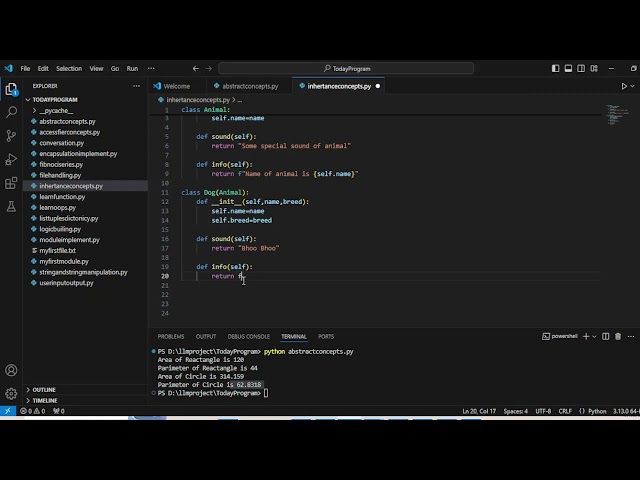Screen dimensions: 640x480
Task: Open the title bar overflow menu ellipsis
Action: tap(151, 69)
